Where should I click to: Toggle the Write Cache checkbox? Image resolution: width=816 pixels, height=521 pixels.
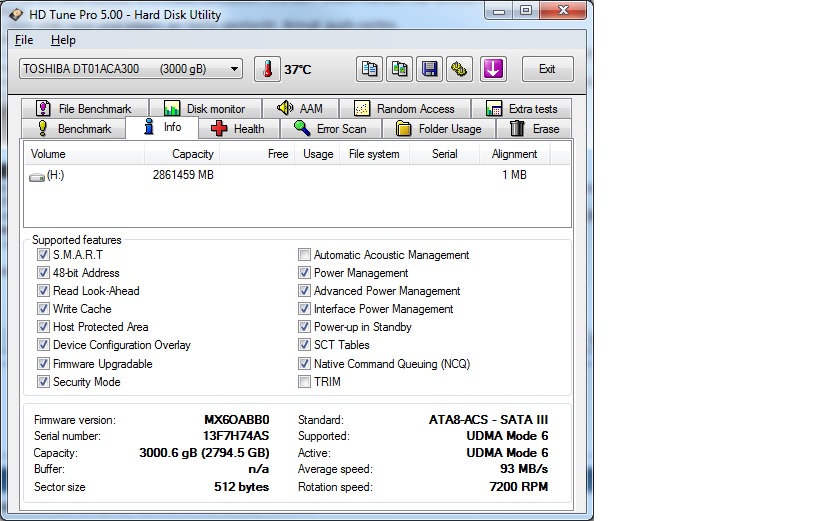(x=43, y=309)
